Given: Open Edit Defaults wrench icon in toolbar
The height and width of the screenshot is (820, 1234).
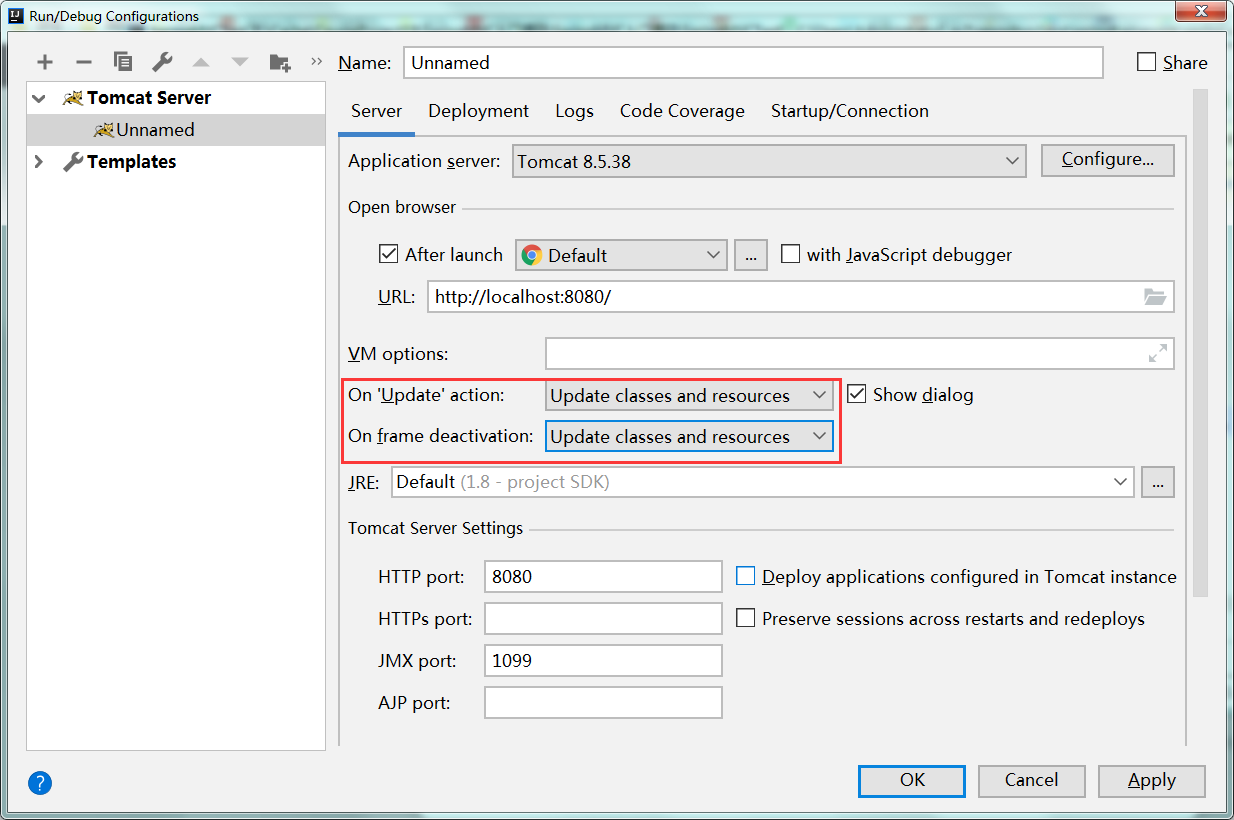Looking at the screenshot, I should (x=162, y=62).
